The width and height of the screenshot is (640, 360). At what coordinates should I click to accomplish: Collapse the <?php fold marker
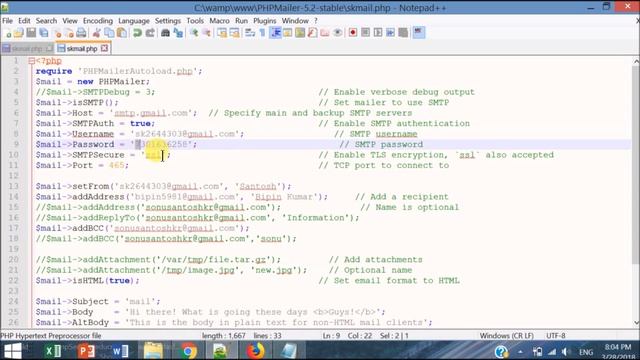(x=31, y=61)
